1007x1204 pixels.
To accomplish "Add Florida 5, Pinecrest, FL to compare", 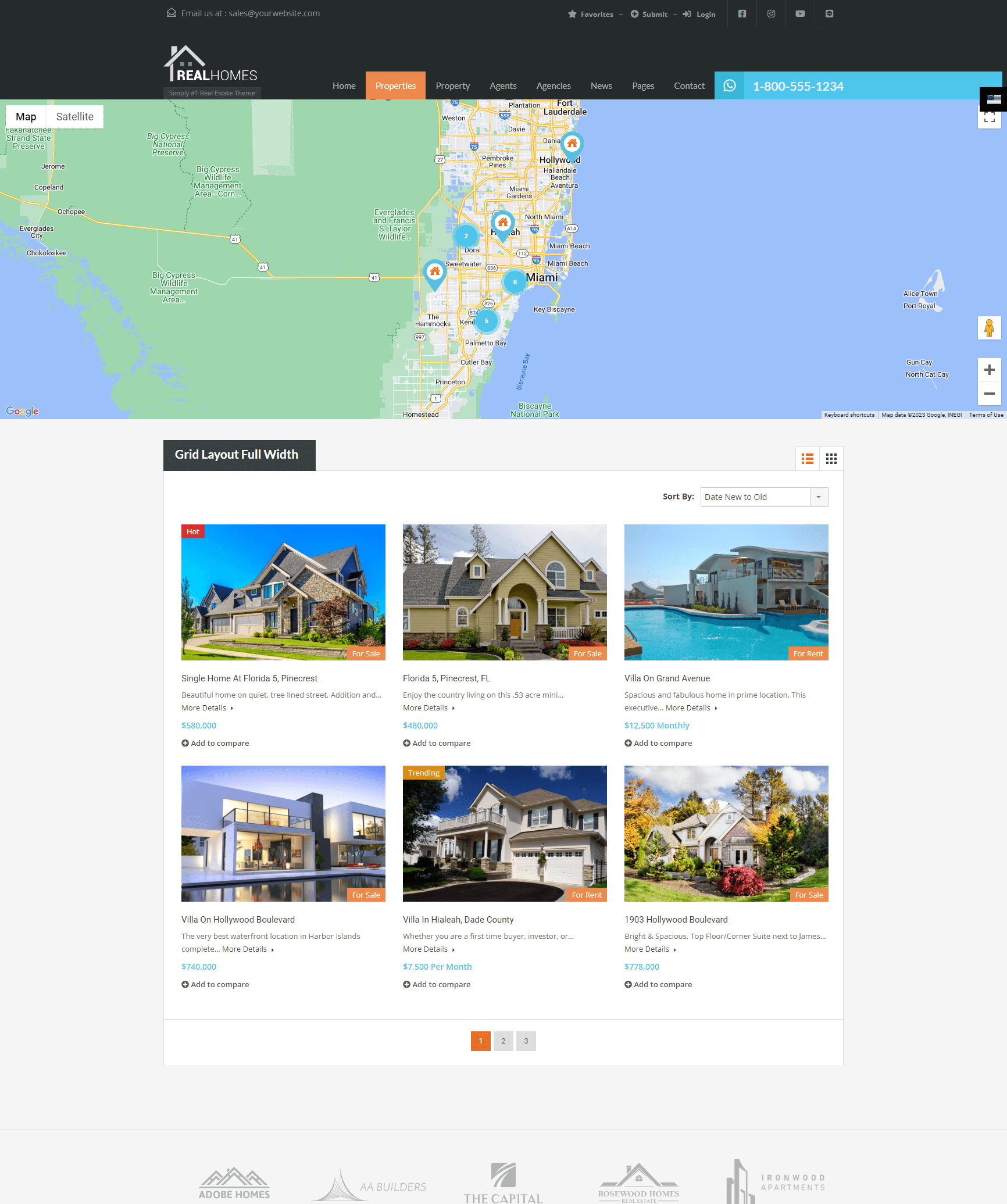I will [437, 743].
